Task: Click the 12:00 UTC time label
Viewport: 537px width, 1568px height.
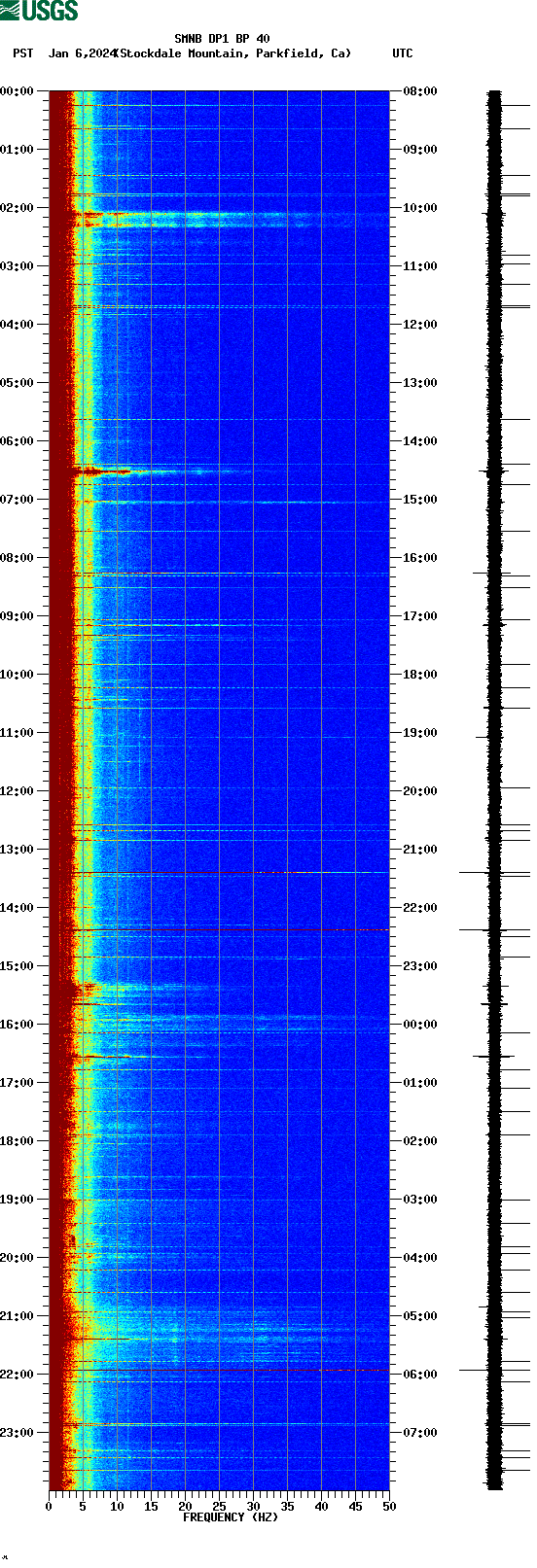Action: pos(420,325)
